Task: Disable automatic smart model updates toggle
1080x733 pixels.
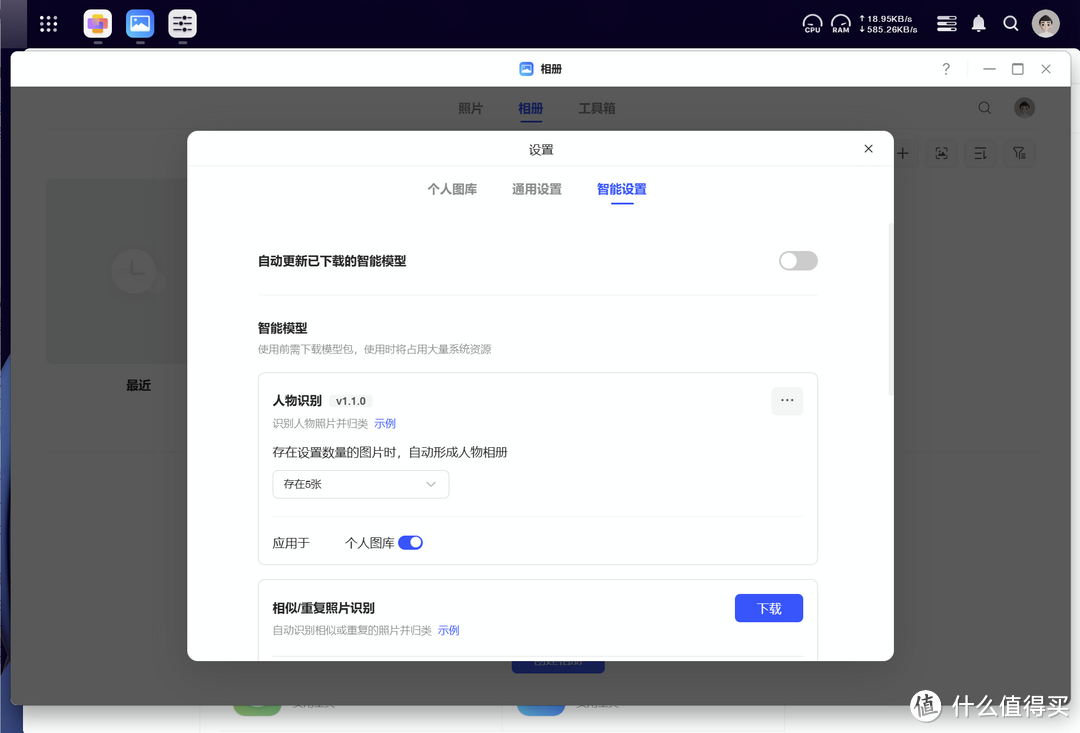Action: click(798, 260)
